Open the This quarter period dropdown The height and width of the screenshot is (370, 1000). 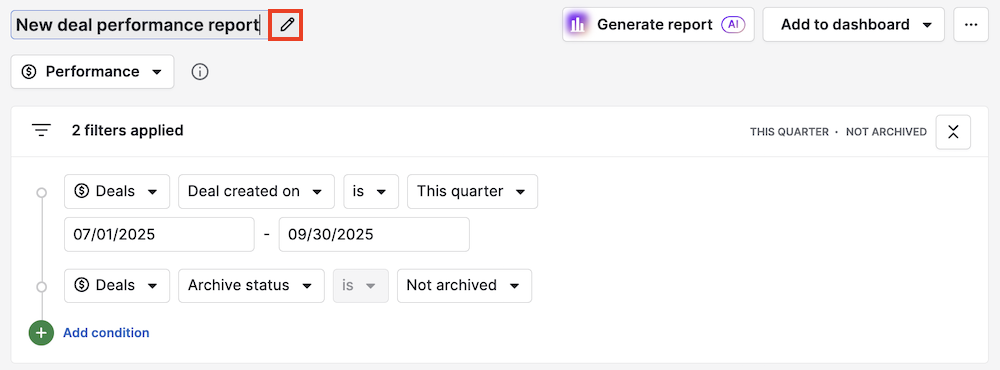pyautogui.click(x=472, y=191)
